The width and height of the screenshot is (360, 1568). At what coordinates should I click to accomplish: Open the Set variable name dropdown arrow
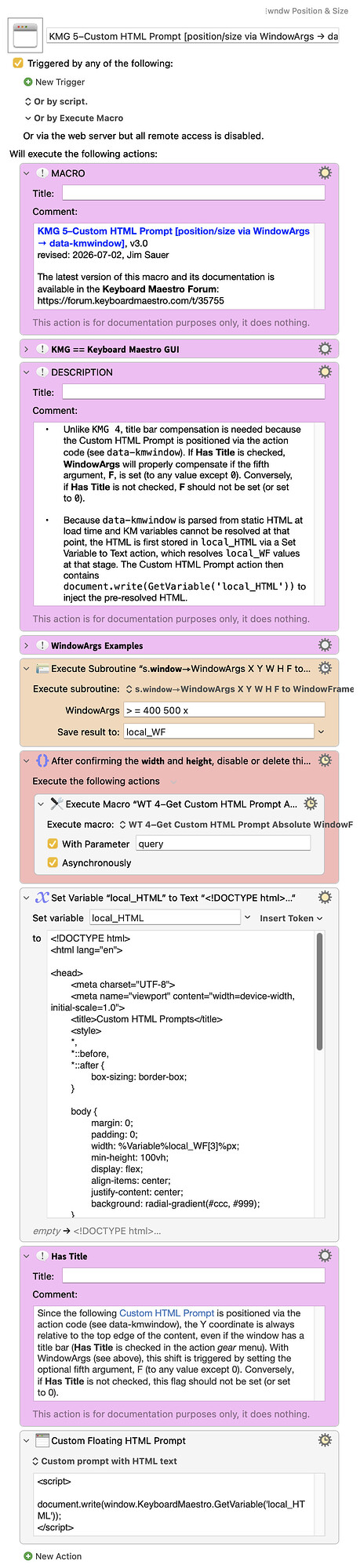pos(248,917)
